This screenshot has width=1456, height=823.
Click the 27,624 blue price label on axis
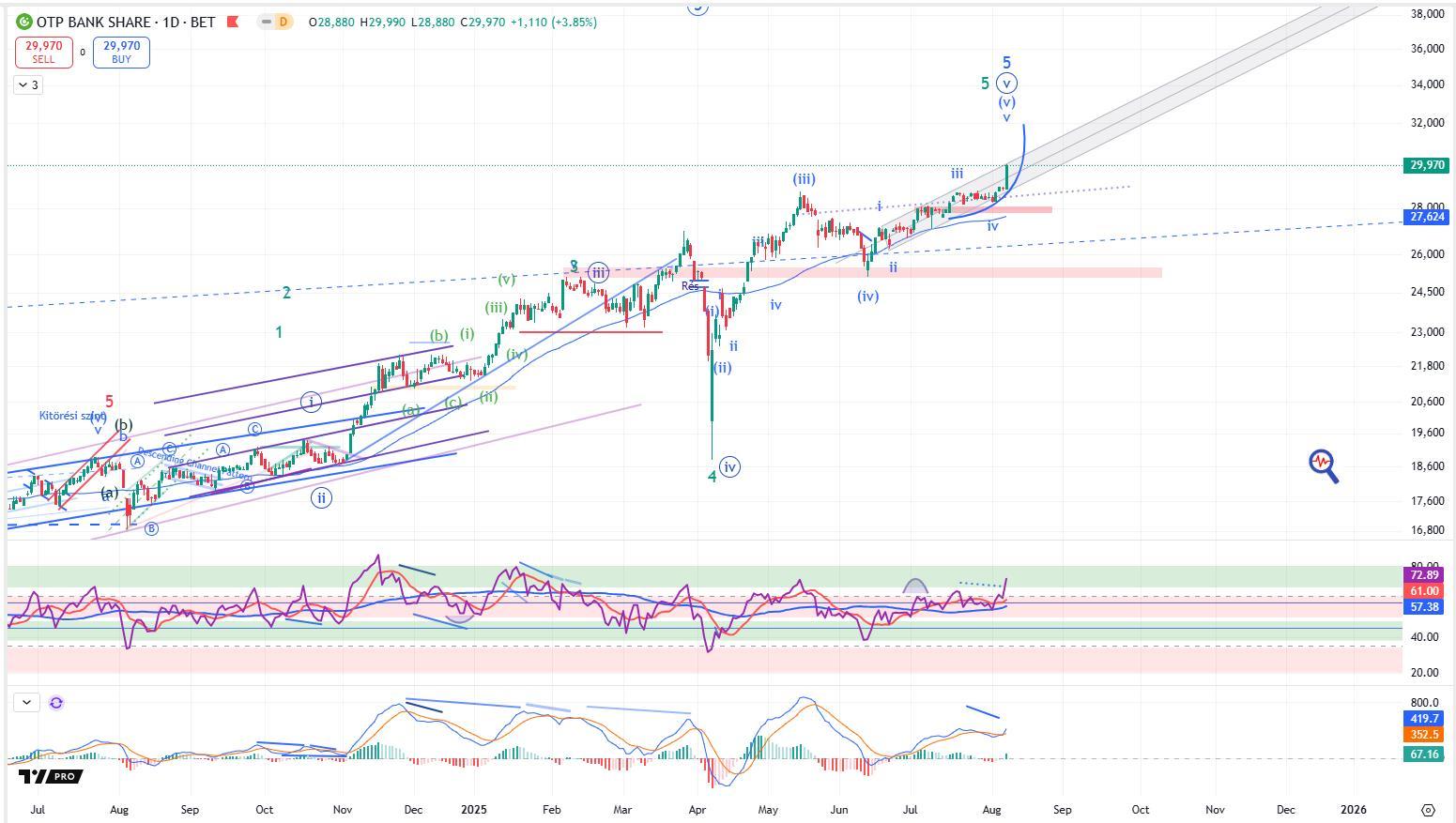[1427, 217]
